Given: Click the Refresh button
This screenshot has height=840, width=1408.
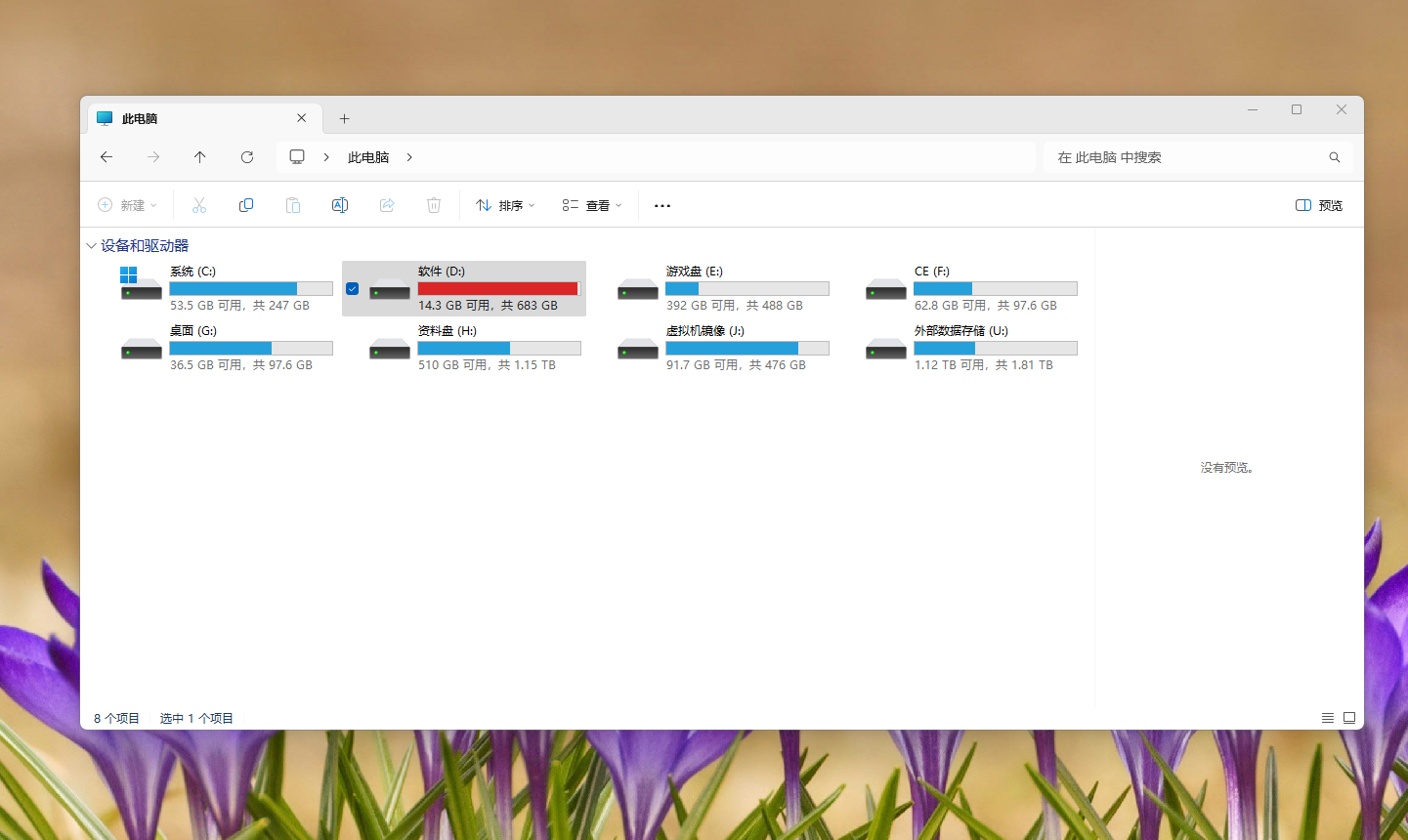Looking at the screenshot, I should click(247, 157).
